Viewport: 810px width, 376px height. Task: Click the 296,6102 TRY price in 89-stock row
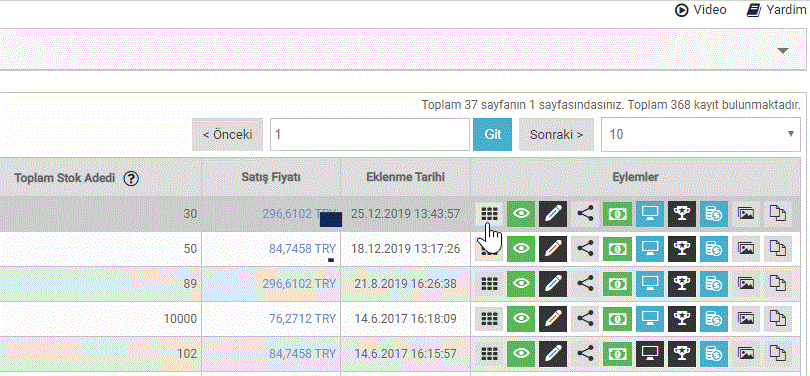(299, 284)
